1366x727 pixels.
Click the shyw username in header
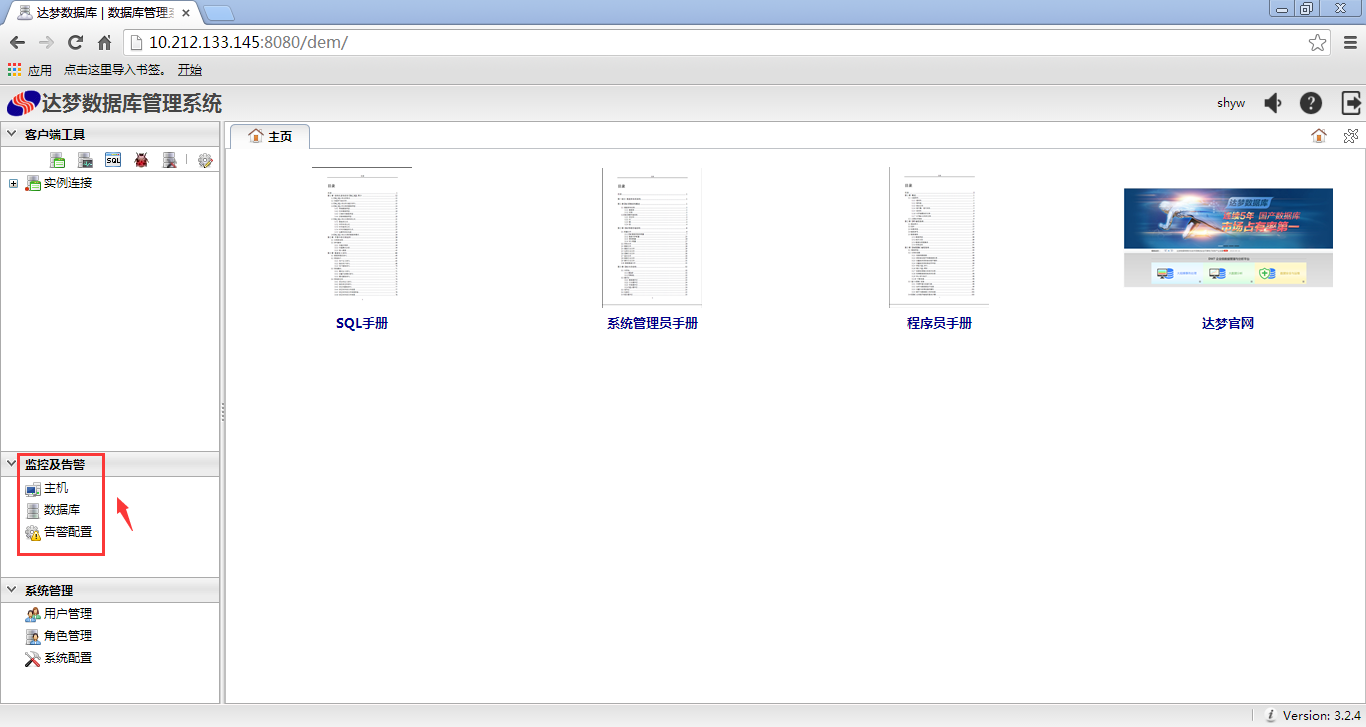tap(1231, 103)
